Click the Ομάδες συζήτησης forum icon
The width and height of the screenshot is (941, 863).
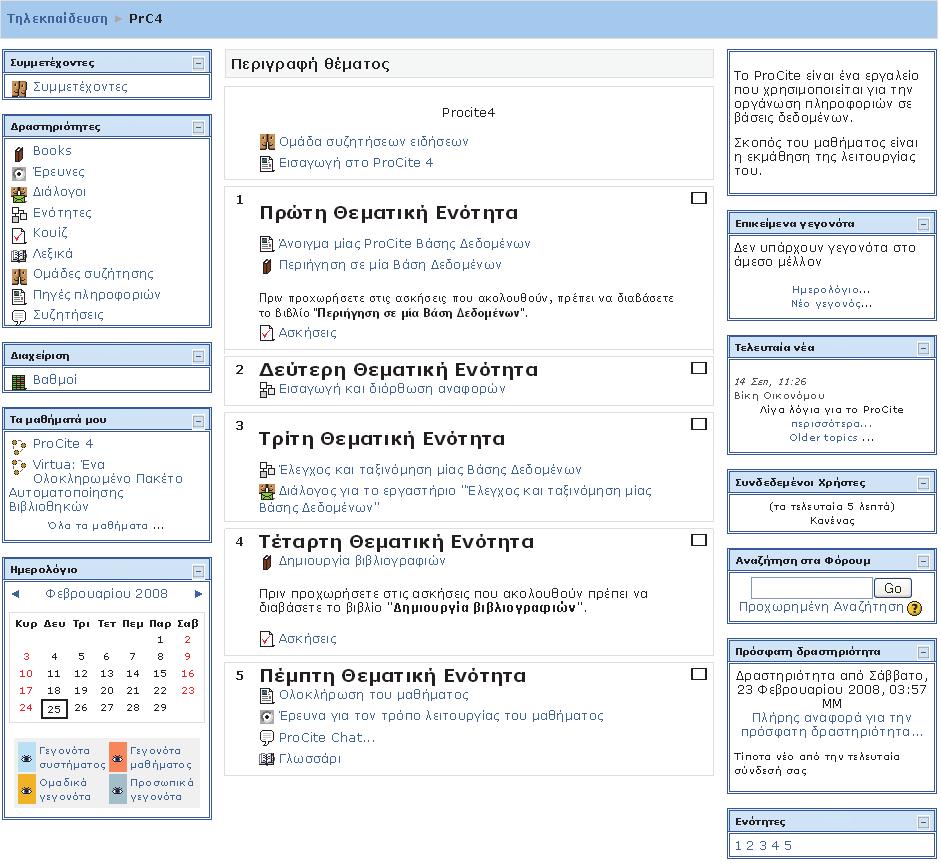point(19,276)
